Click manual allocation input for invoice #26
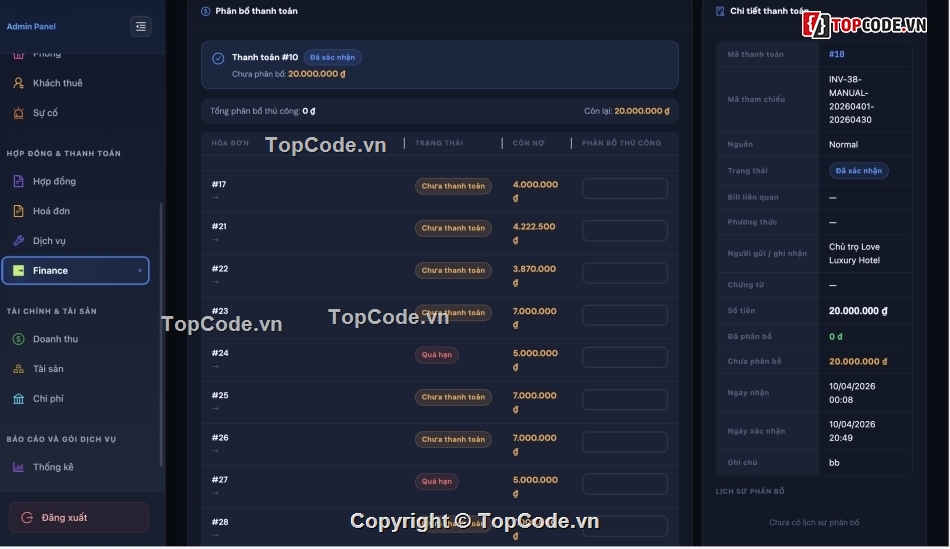Screen dimensions: 950x549 tap(625, 442)
